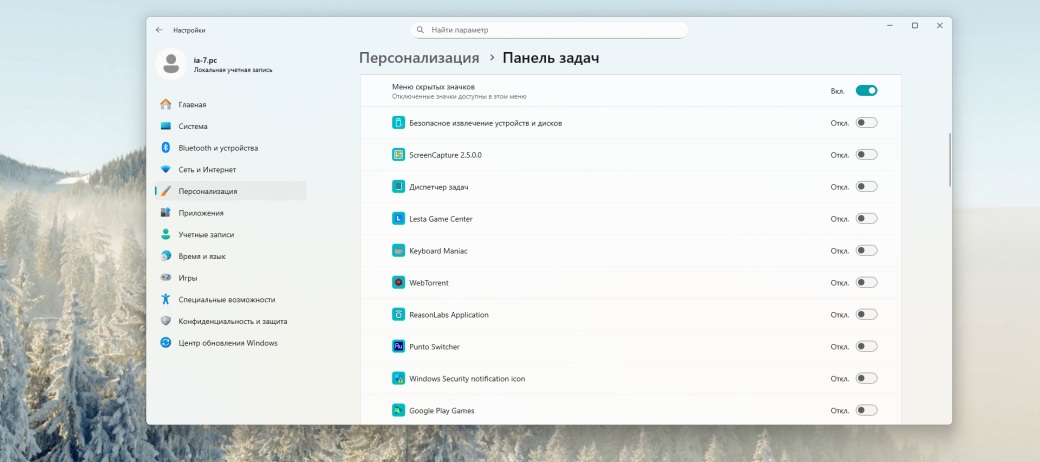
Task: Click the vertical scrollbar thumb
Action: tap(949, 159)
